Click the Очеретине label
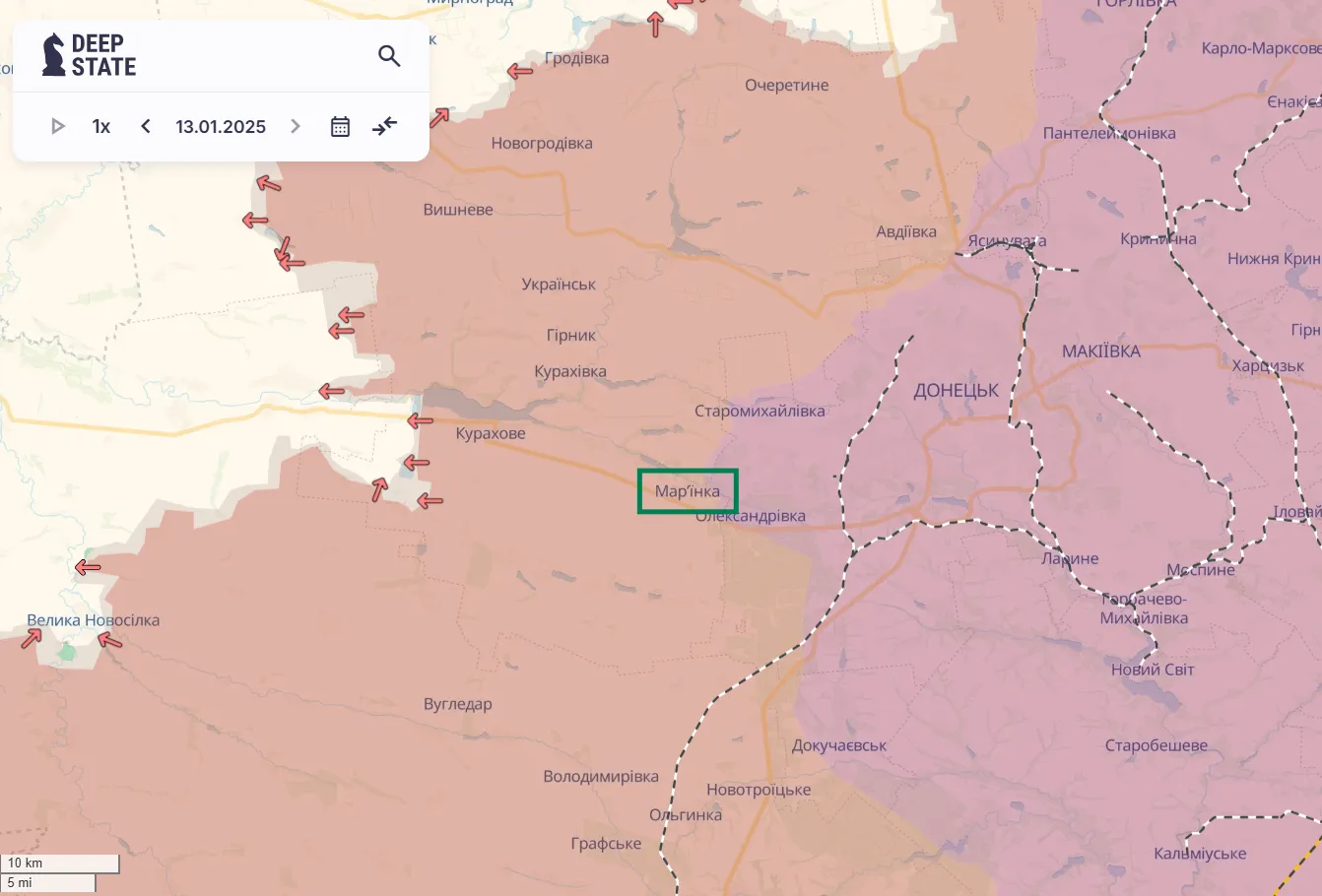This screenshot has width=1322, height=896. 787,86
